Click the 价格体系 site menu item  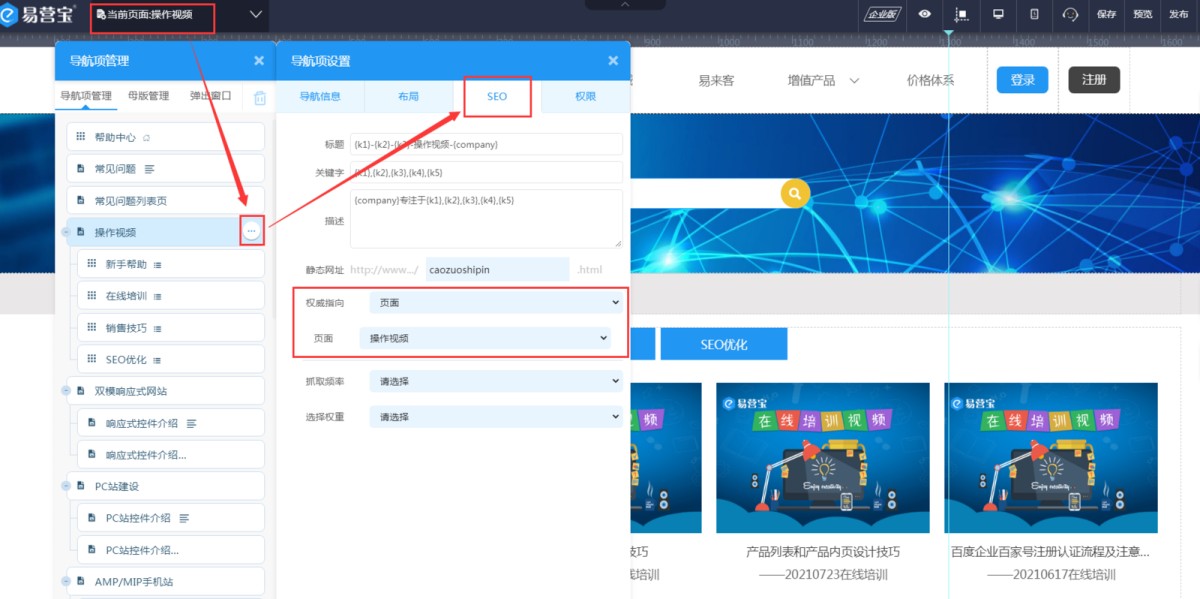(930, 80)
